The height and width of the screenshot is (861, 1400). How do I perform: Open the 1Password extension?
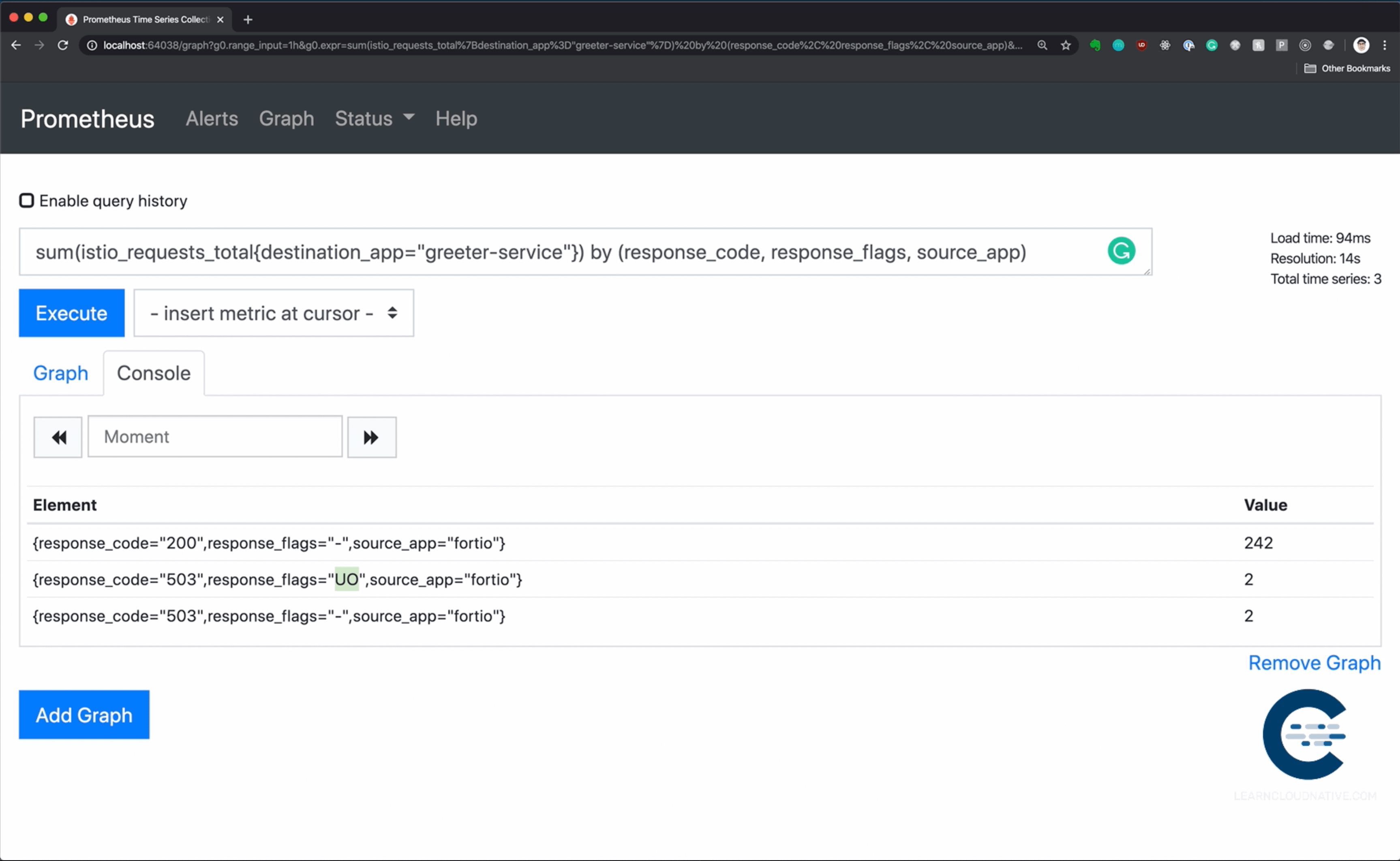[1188, 45]
